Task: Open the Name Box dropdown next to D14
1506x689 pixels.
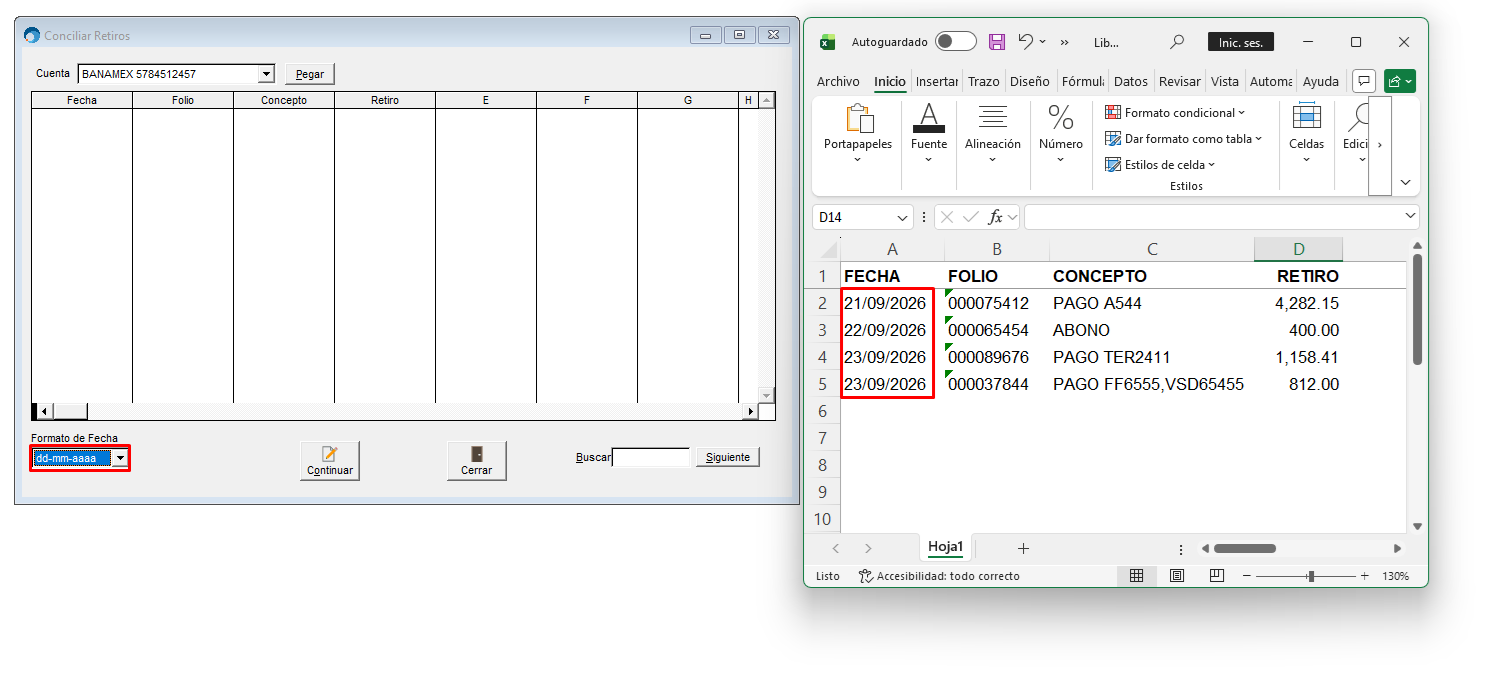Action: point(903,217)
